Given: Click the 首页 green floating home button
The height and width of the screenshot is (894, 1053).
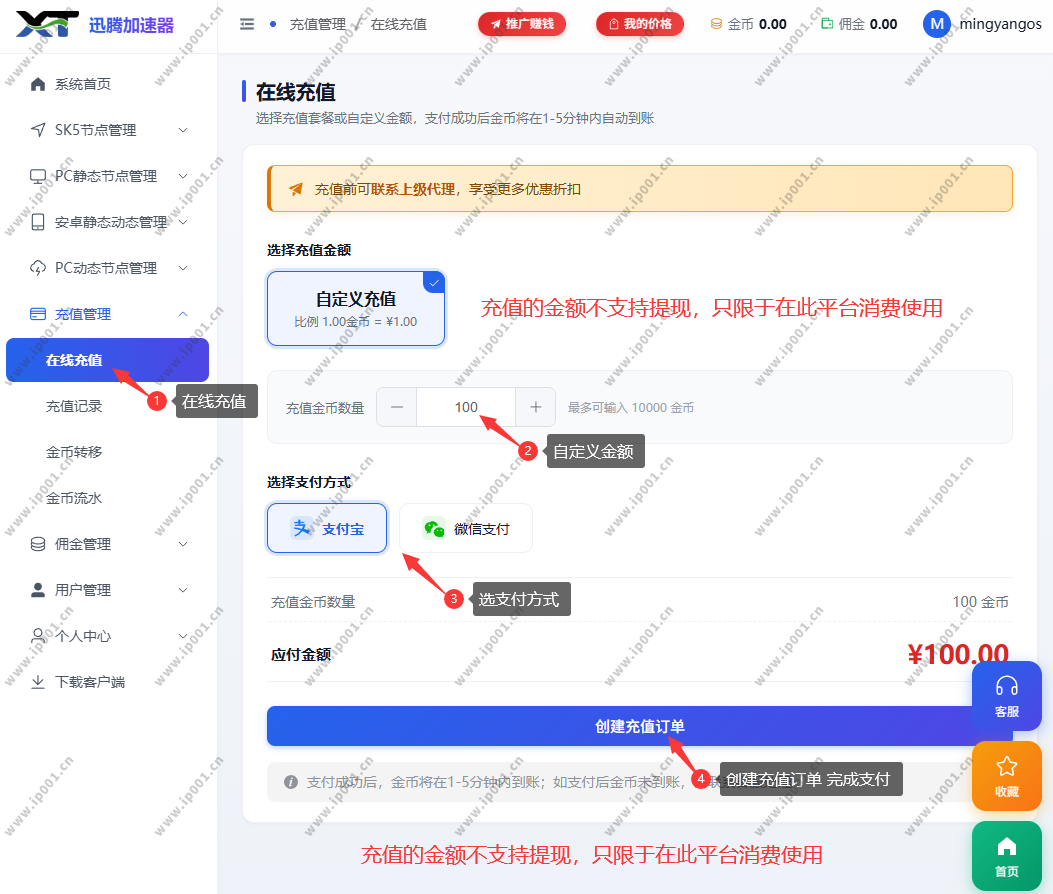Looking at the screenshot, I should 1007,856.
